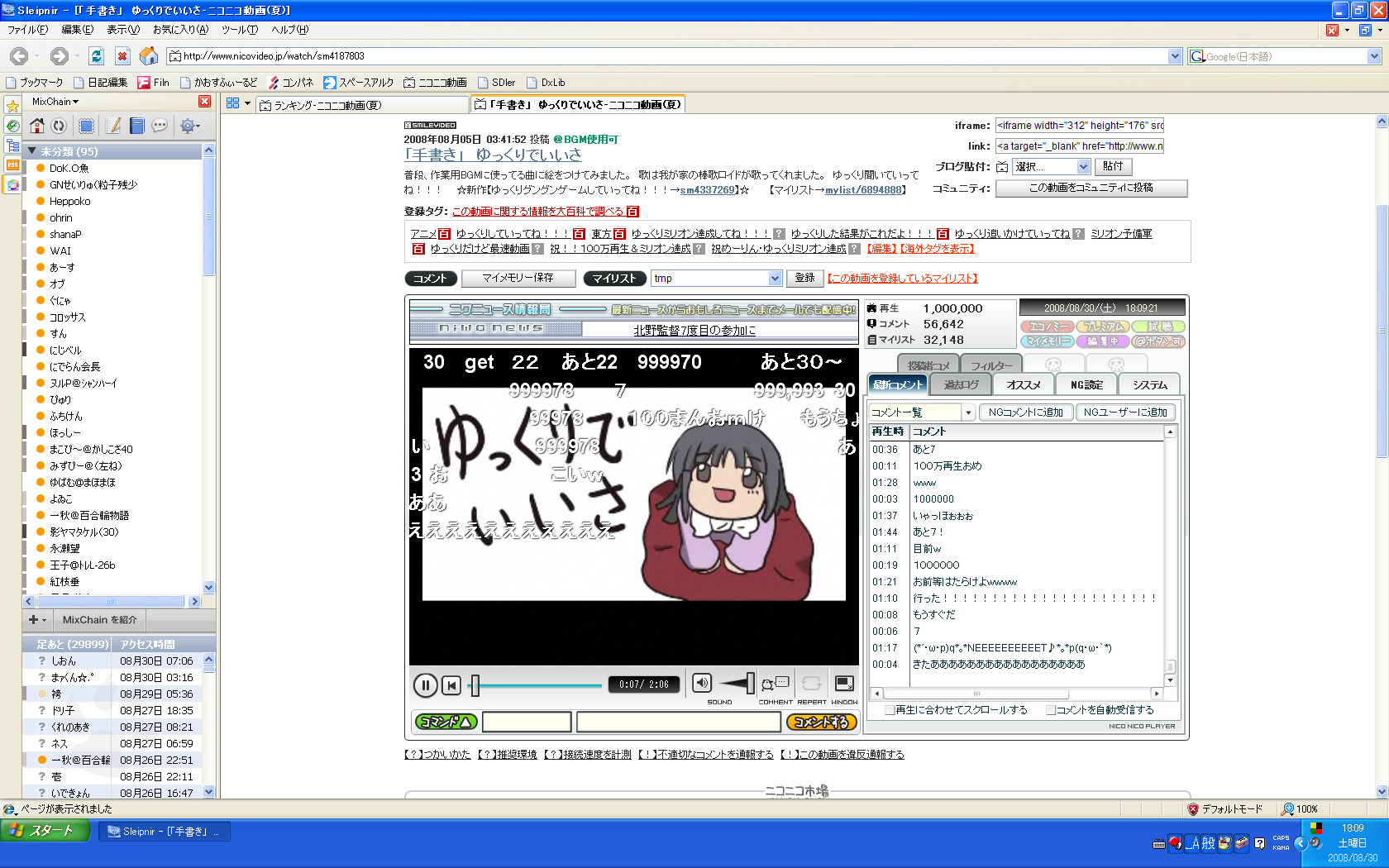Enable scroll with playback checkbox

point(890,710)
